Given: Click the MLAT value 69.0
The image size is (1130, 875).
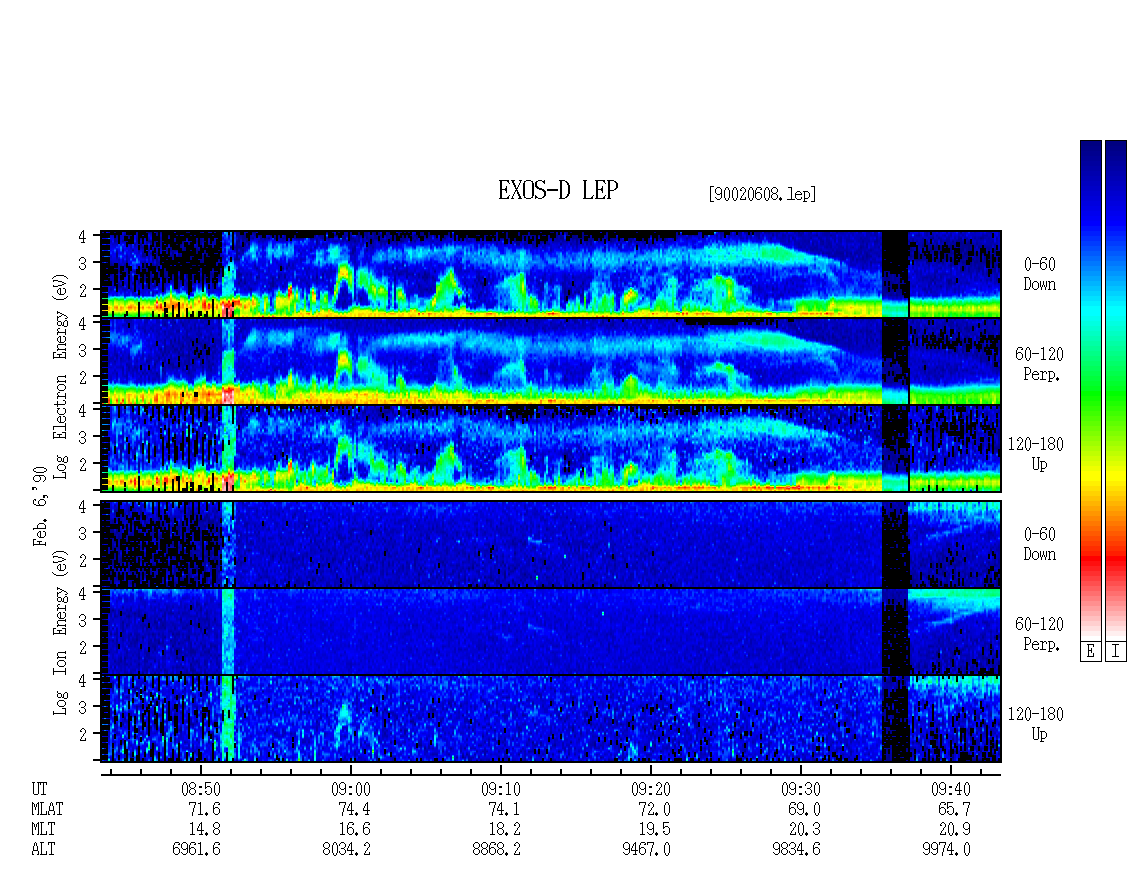Looking at the screenshot, I should tap(804, 809).
